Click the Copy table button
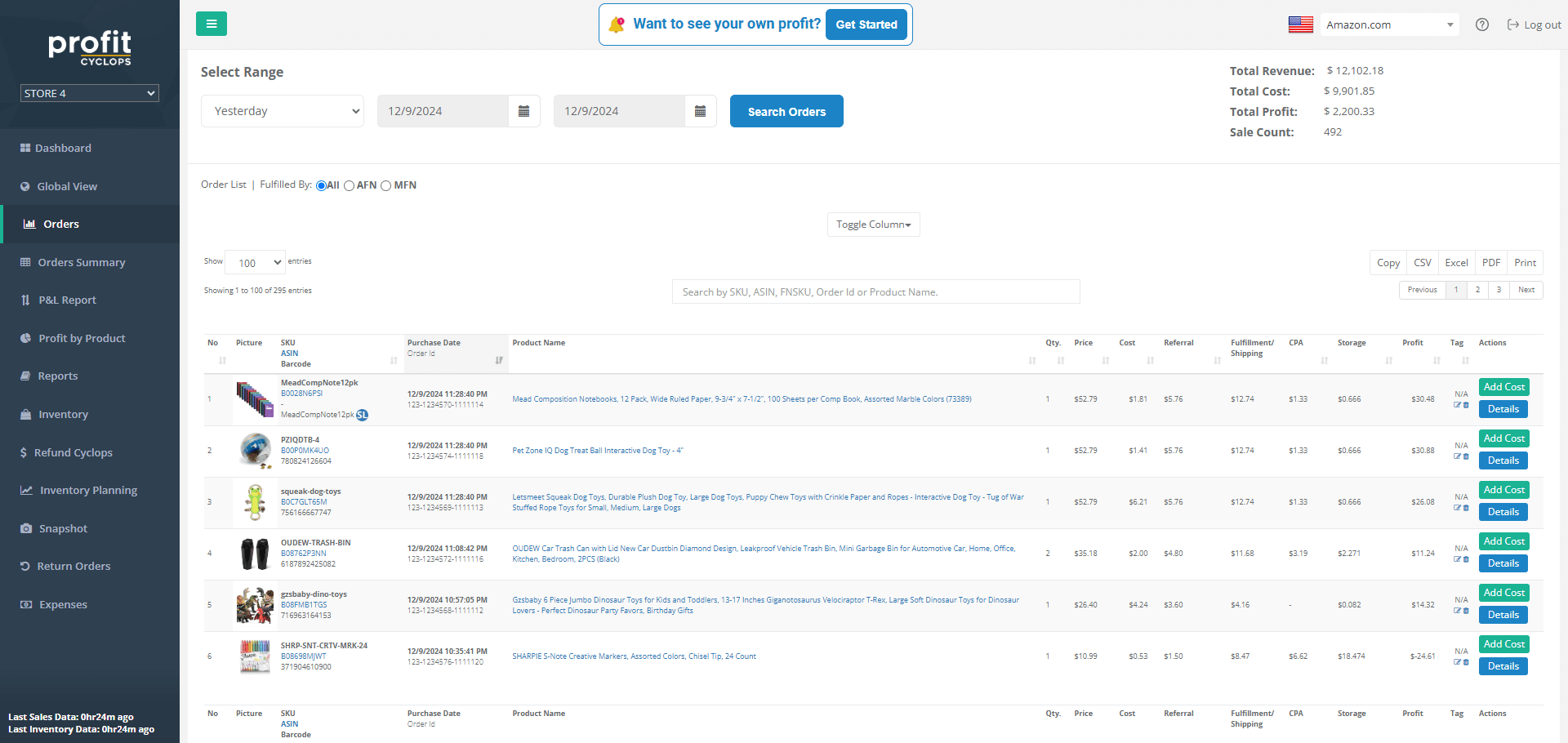Screen dimensions: 1568x743 (x=1388, y=262)
